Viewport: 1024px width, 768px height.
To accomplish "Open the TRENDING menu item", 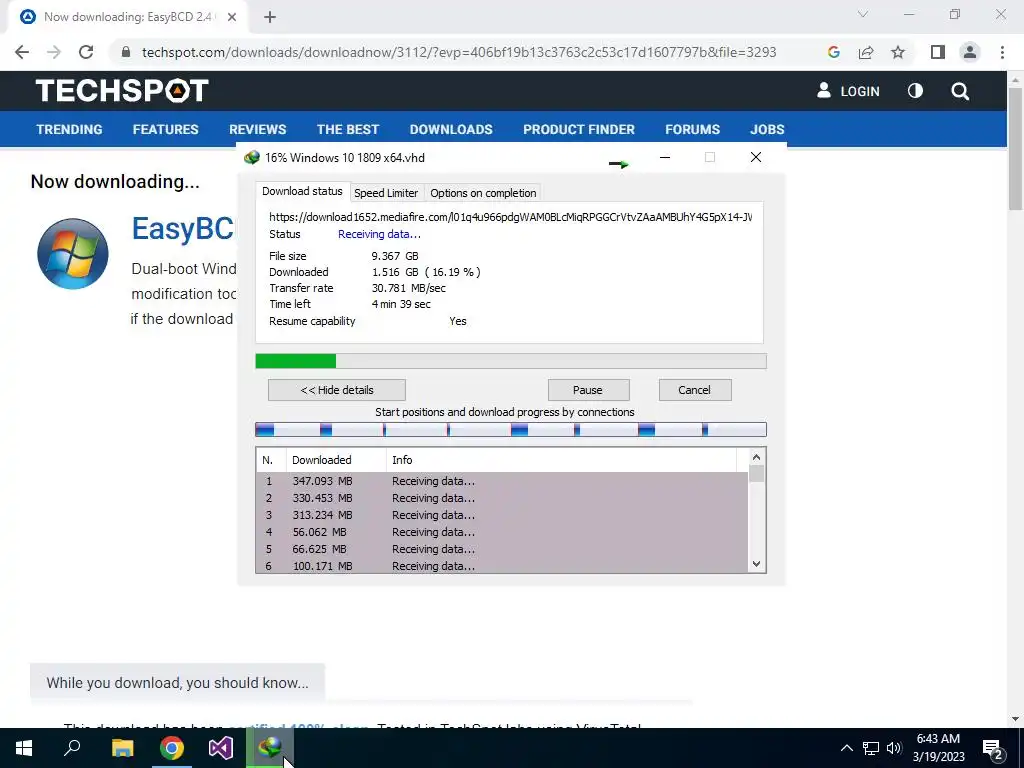I will [x=69, y=129].
